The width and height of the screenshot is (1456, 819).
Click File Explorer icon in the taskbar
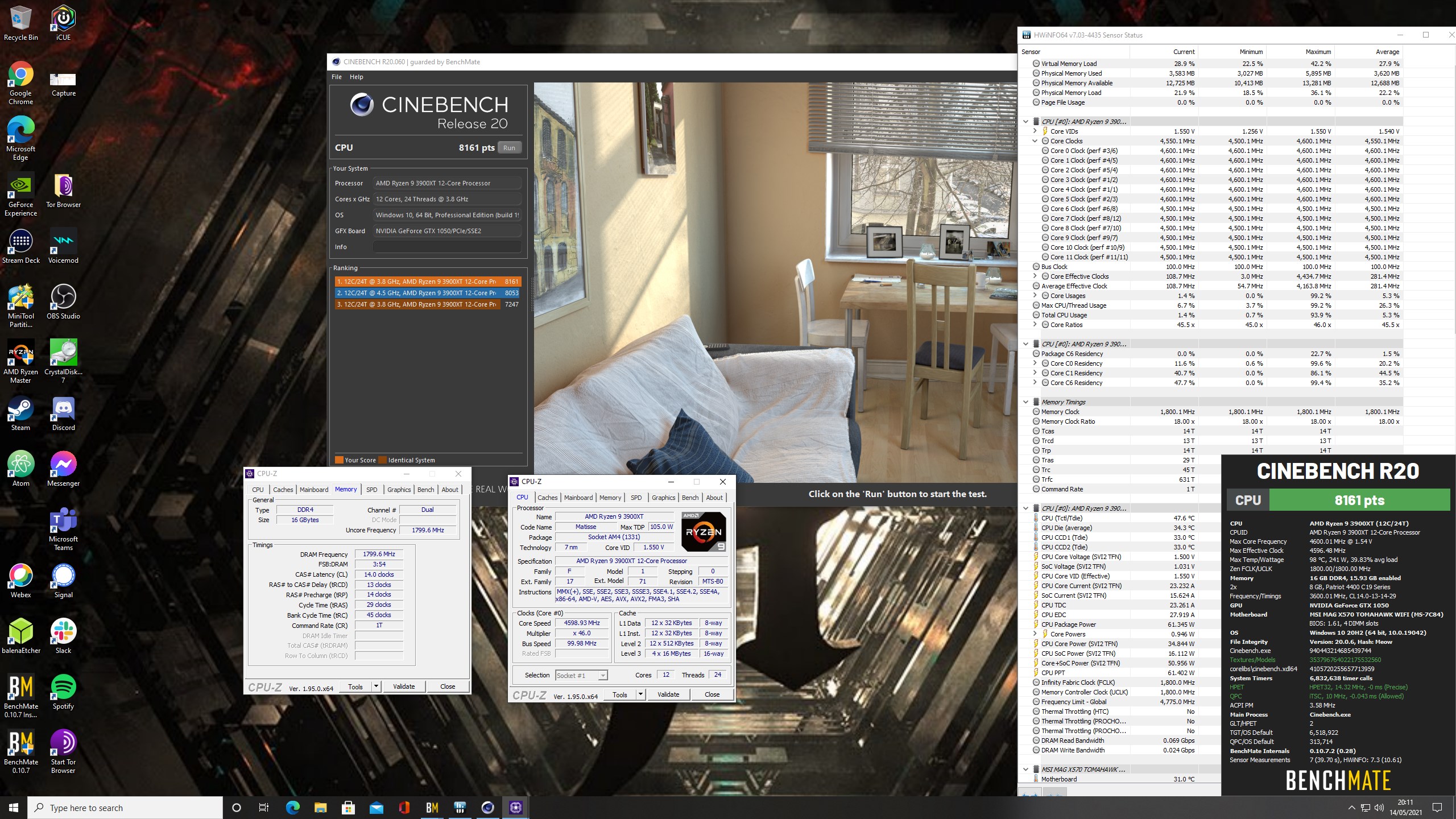pyautogui.click(x=321, y=808)
